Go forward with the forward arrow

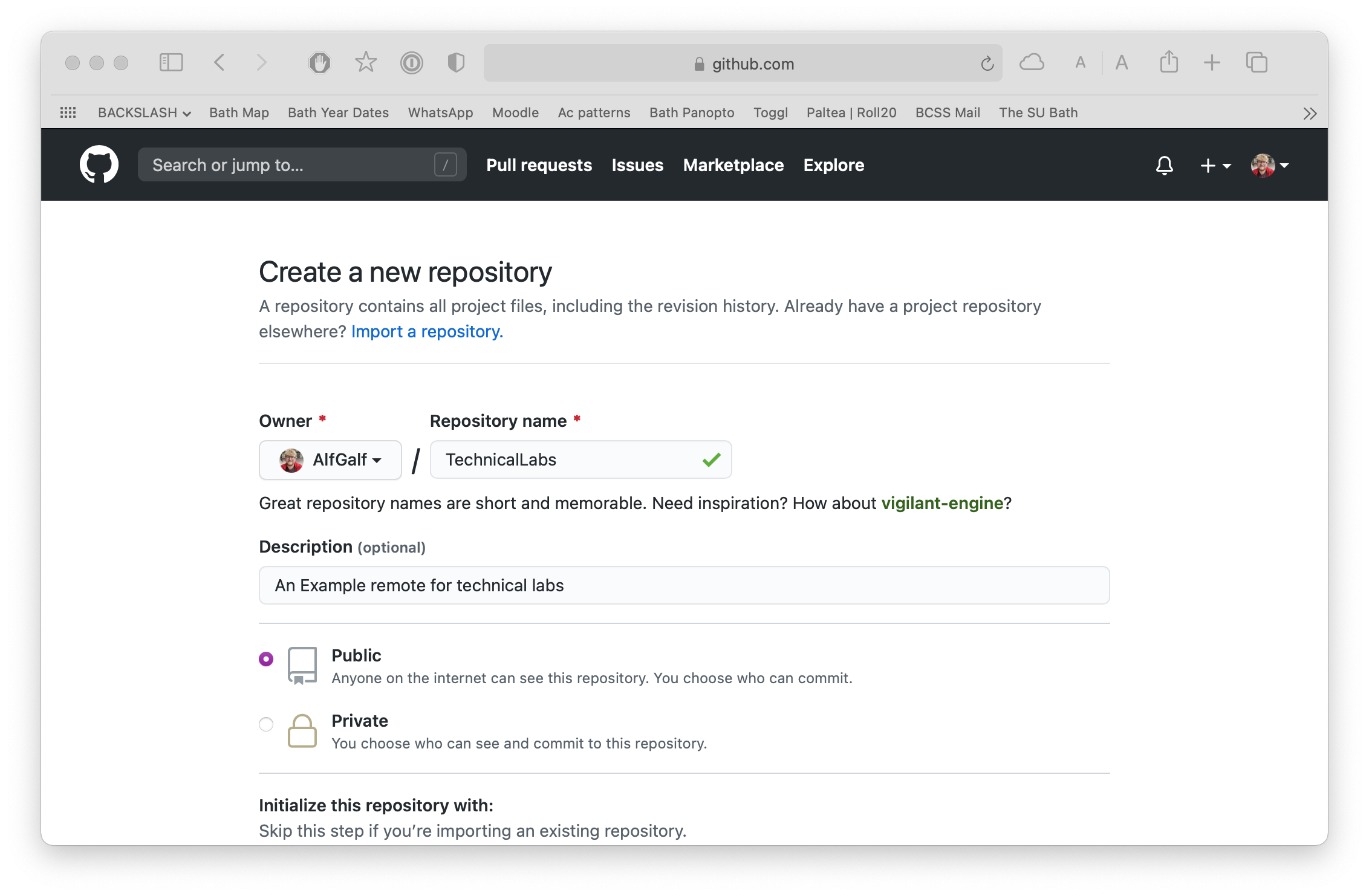tap(261, 62)
